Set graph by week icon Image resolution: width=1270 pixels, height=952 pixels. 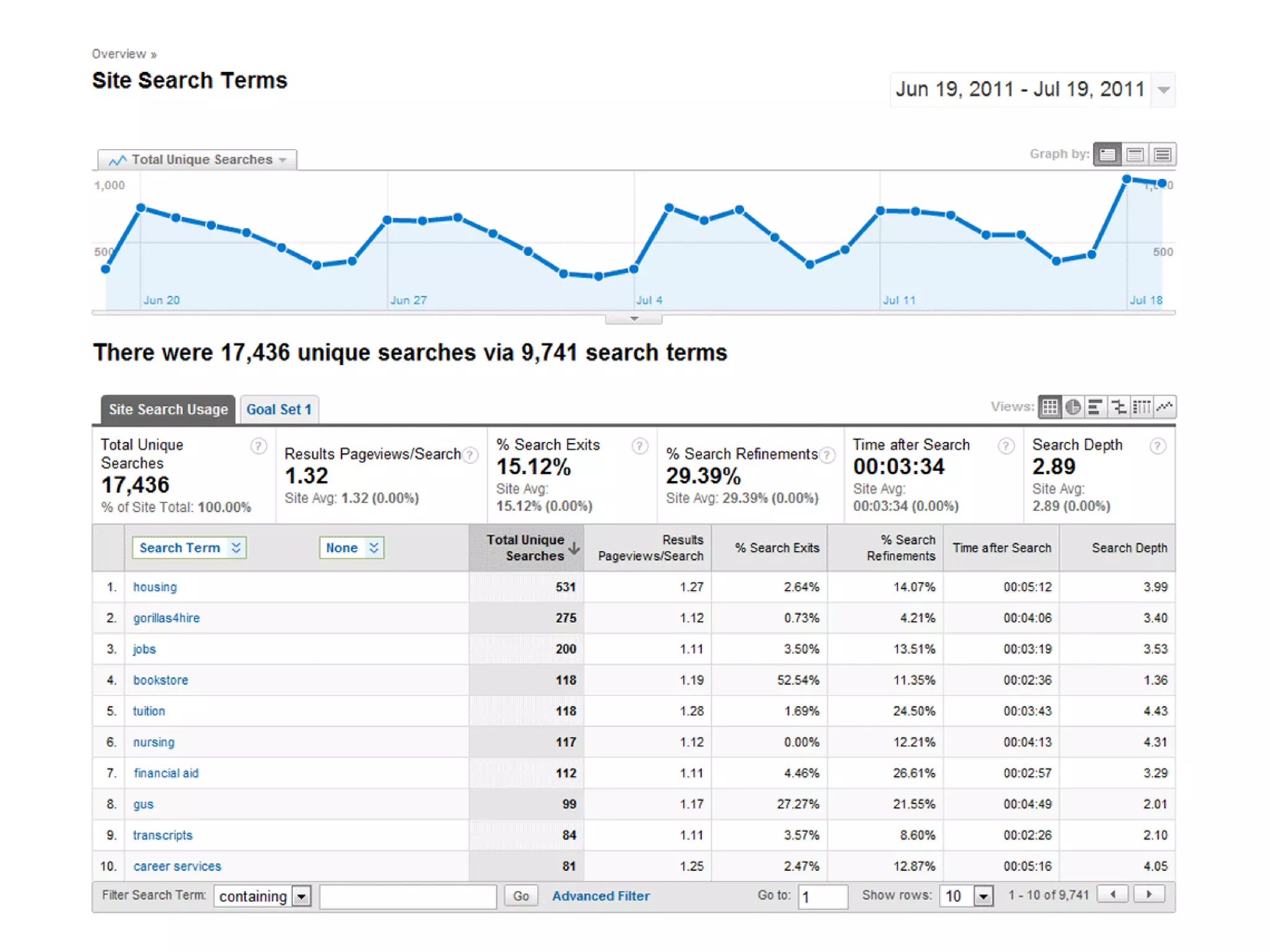coord(1135,154)
